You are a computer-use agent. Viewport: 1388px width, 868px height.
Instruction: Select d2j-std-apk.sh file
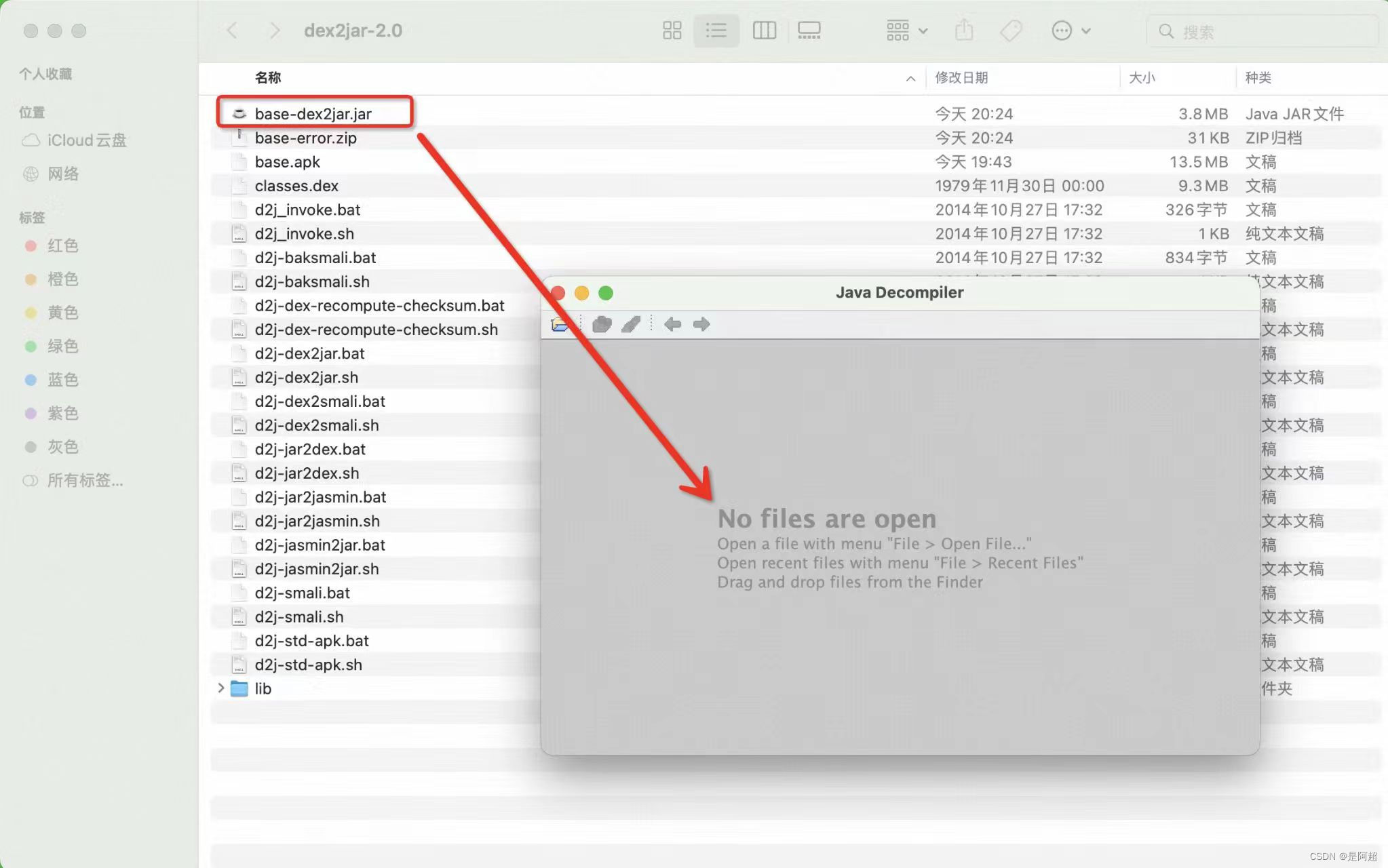tap(308, 665)
